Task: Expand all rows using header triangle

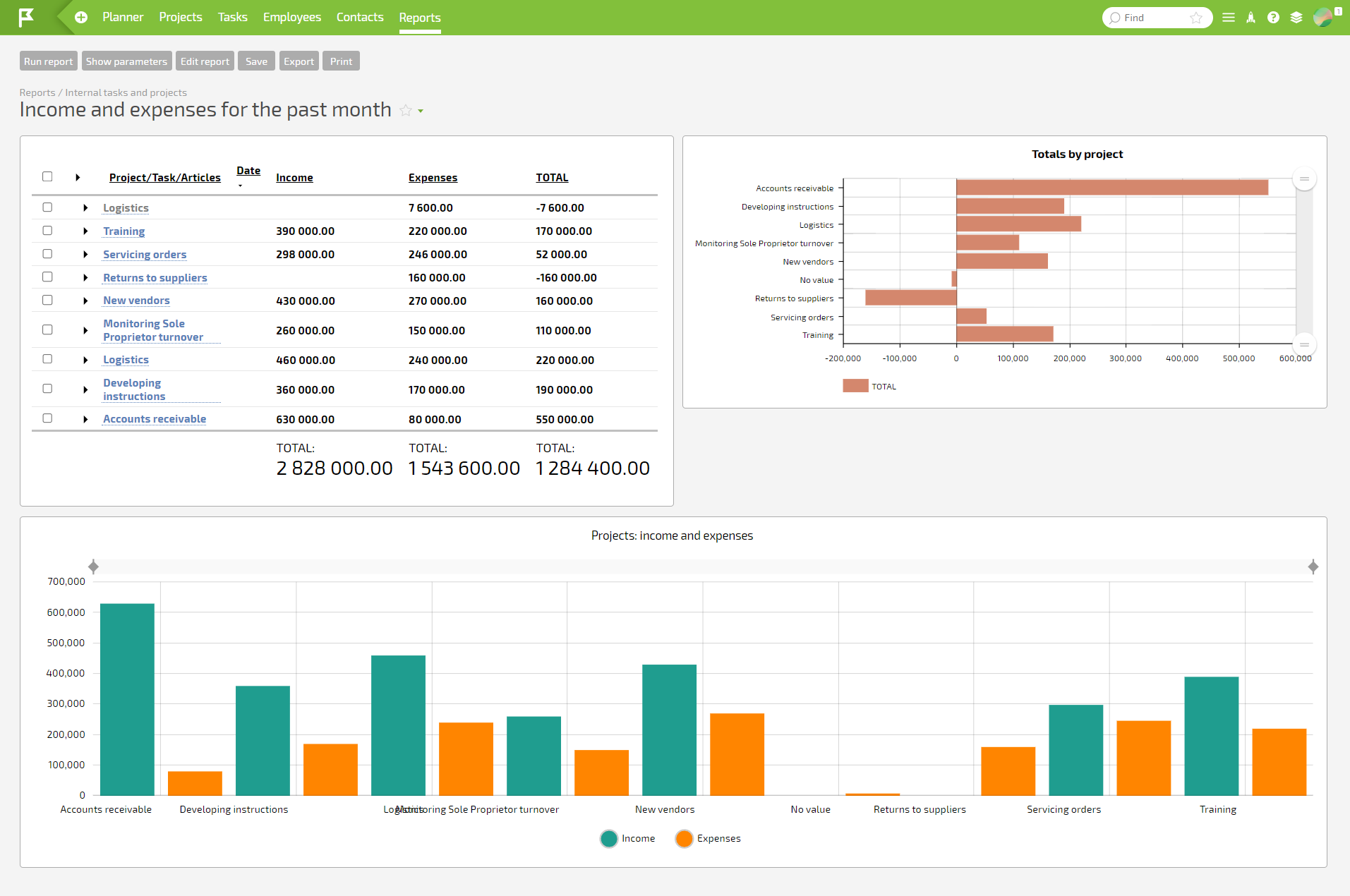Action: click(78, 177)
